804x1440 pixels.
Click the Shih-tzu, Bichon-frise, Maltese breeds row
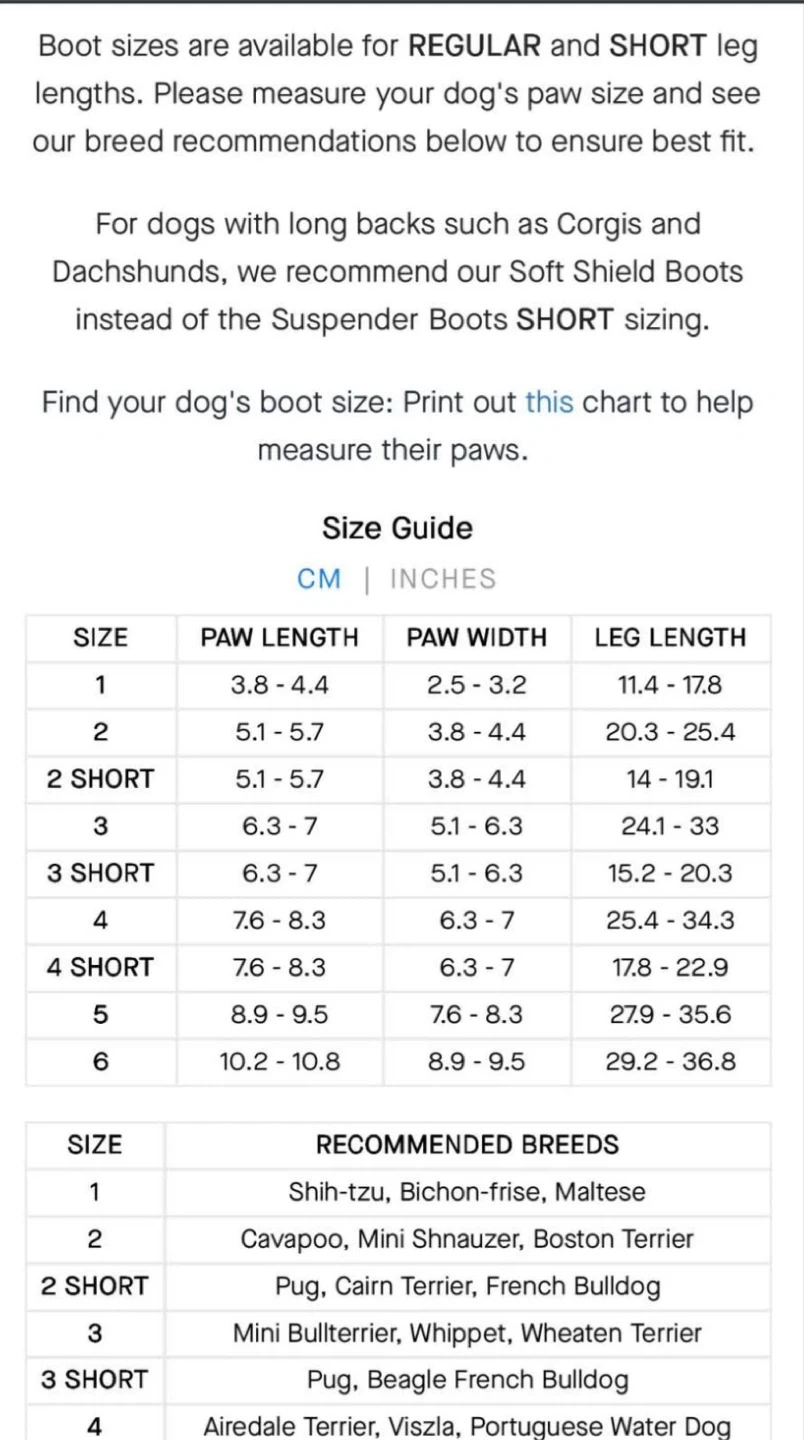[467, 1192]
